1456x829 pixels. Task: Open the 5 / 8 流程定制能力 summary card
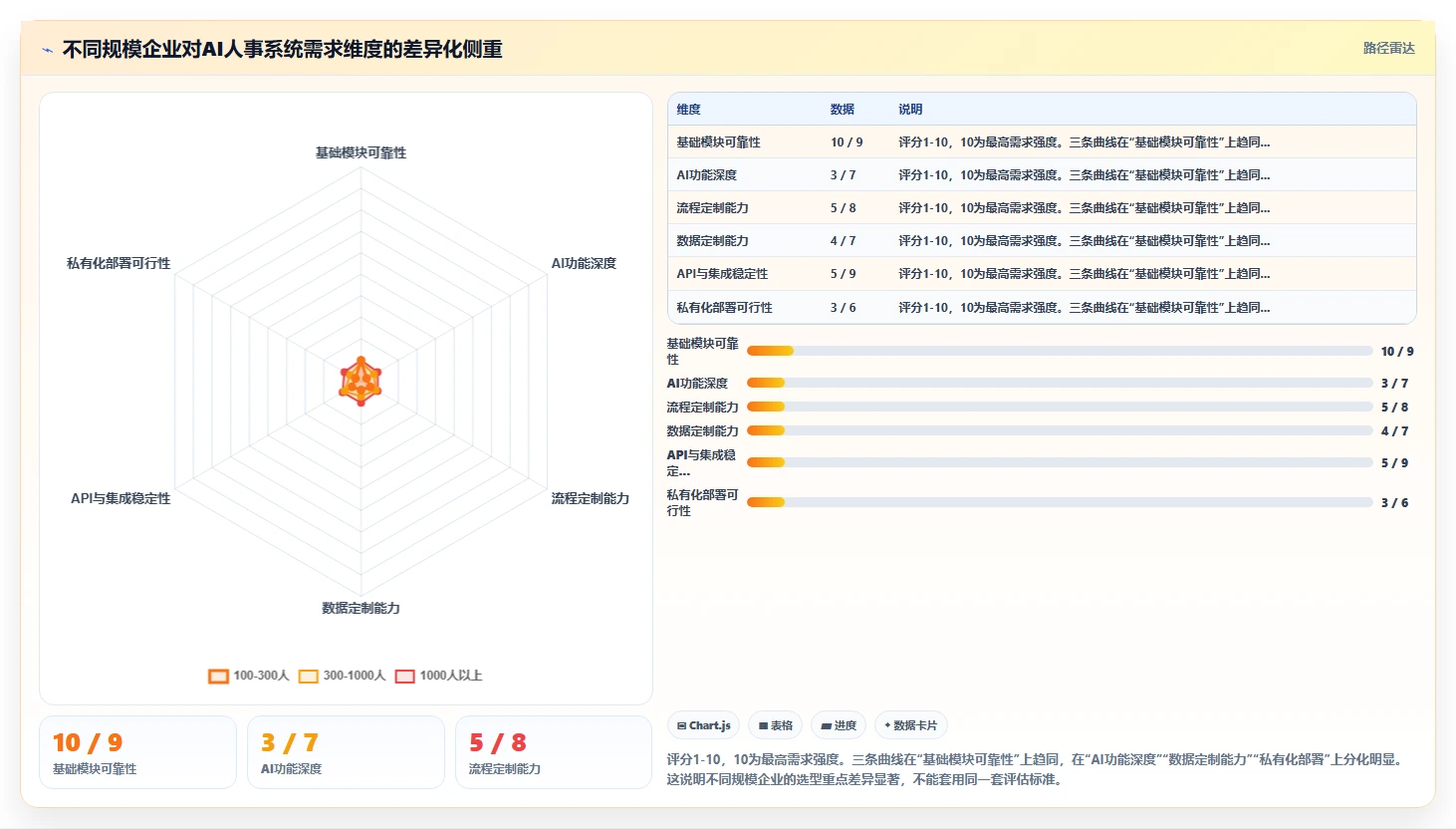554,752
